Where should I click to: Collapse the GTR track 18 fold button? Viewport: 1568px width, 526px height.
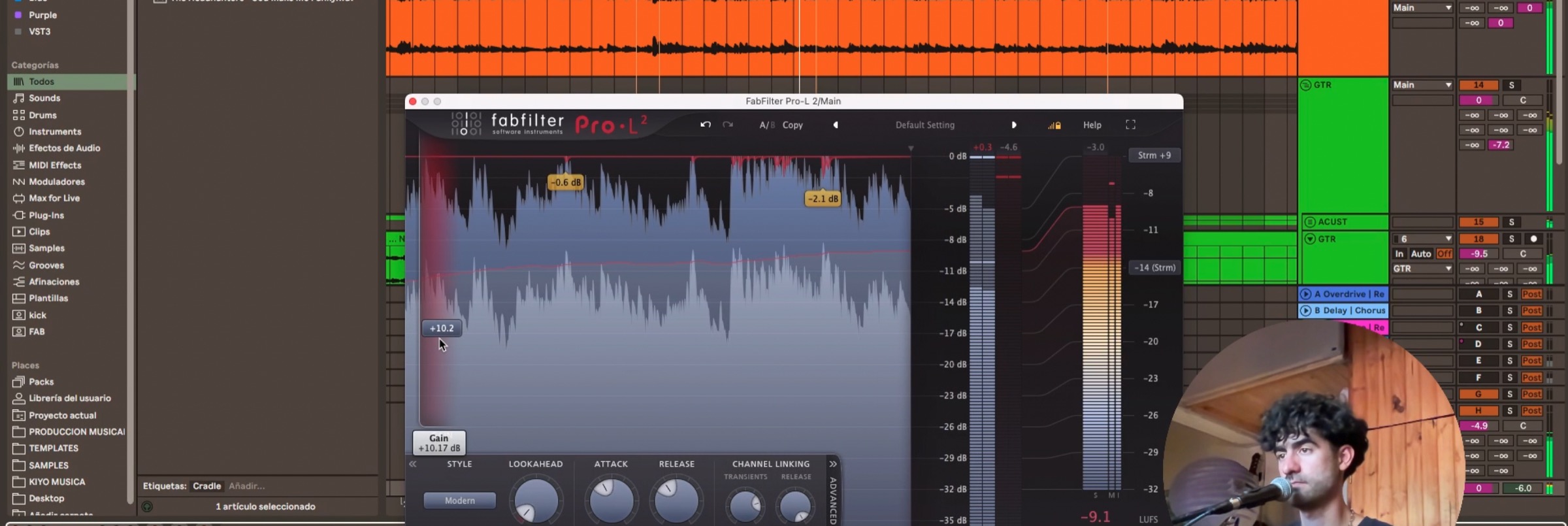pyautogui.click(x=1310, y=238)
